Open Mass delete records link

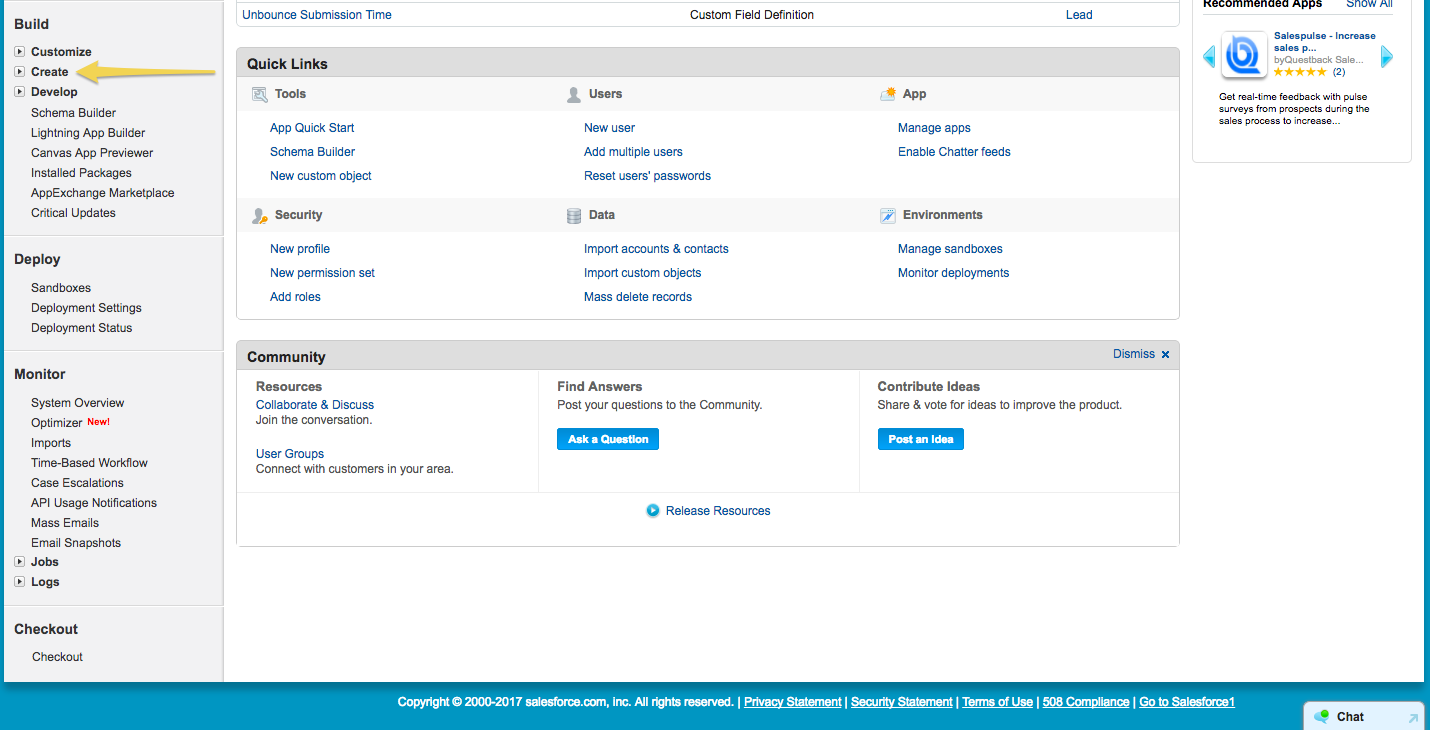click(x=638, y=297)
